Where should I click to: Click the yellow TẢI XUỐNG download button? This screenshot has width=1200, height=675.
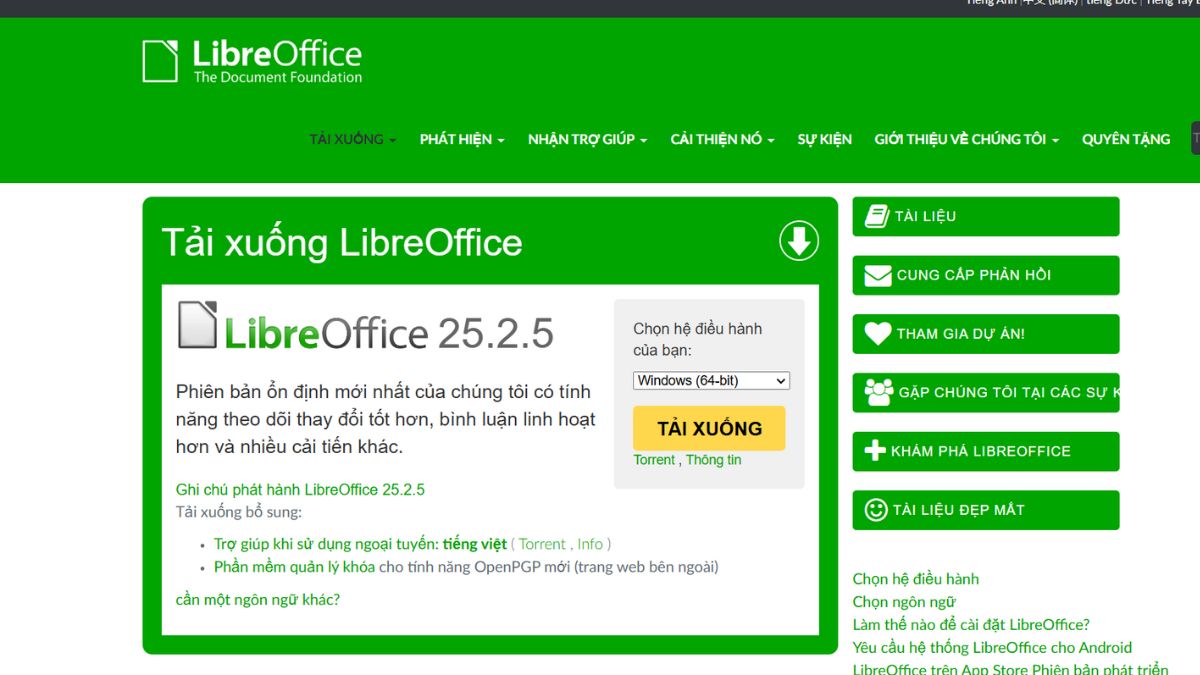point(709,428)
